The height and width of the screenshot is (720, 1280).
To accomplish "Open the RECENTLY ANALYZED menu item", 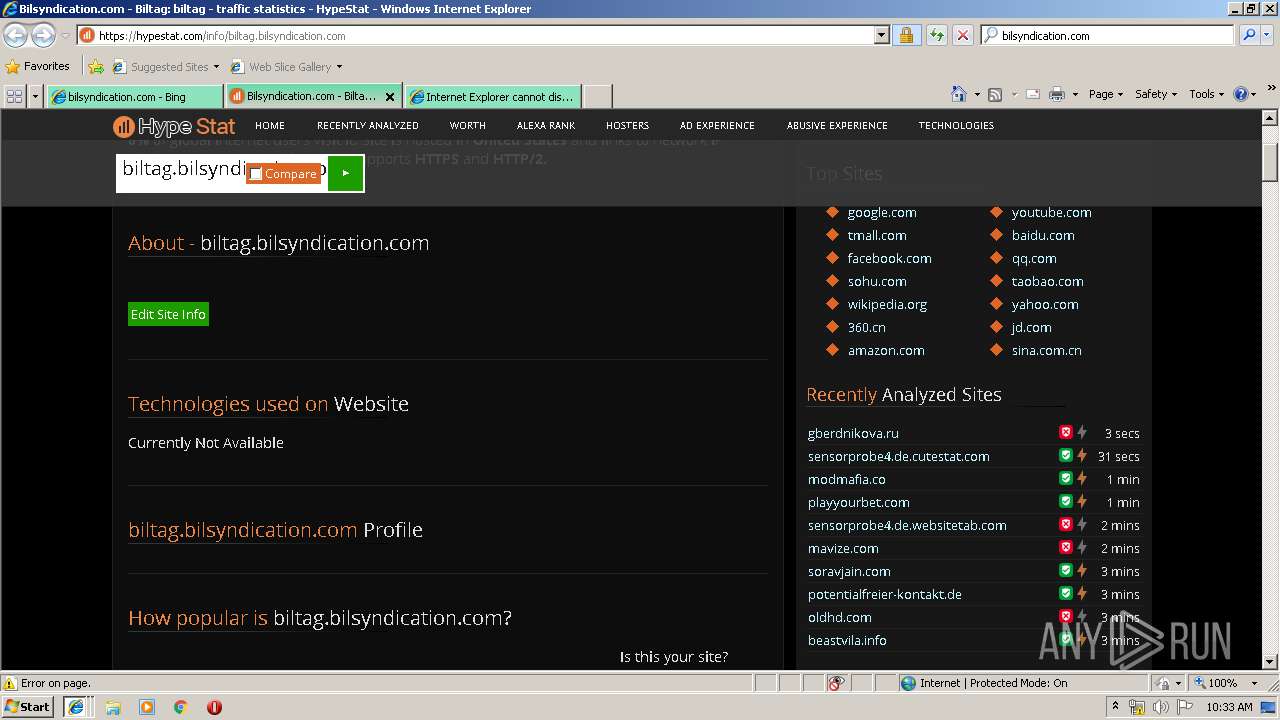I will point(368,126).
